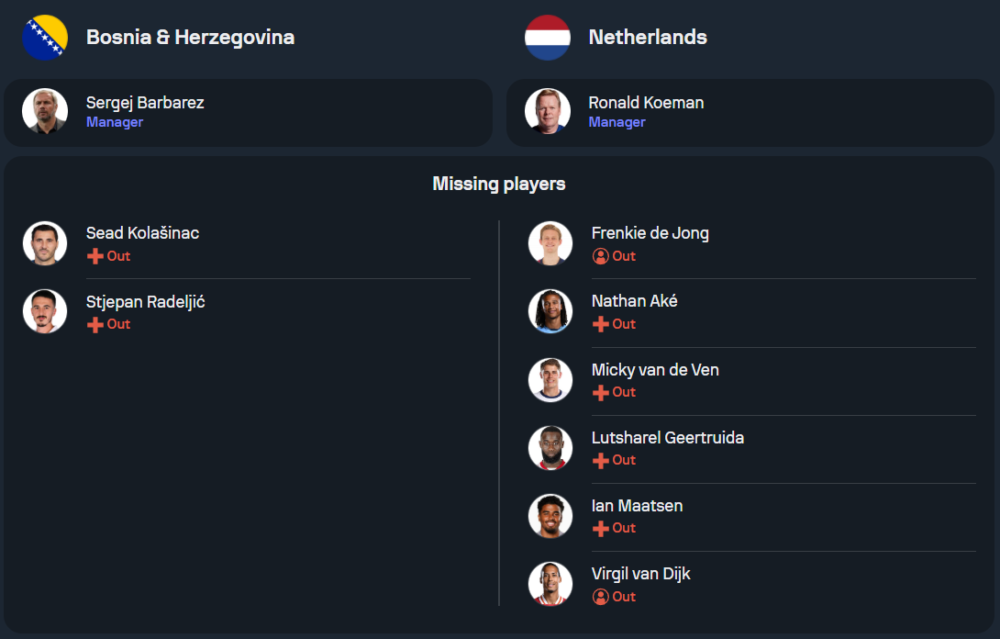Click the Virgil van Dijk name
The height and width of the screenshot is (639, 1000).
pos(640,574)
